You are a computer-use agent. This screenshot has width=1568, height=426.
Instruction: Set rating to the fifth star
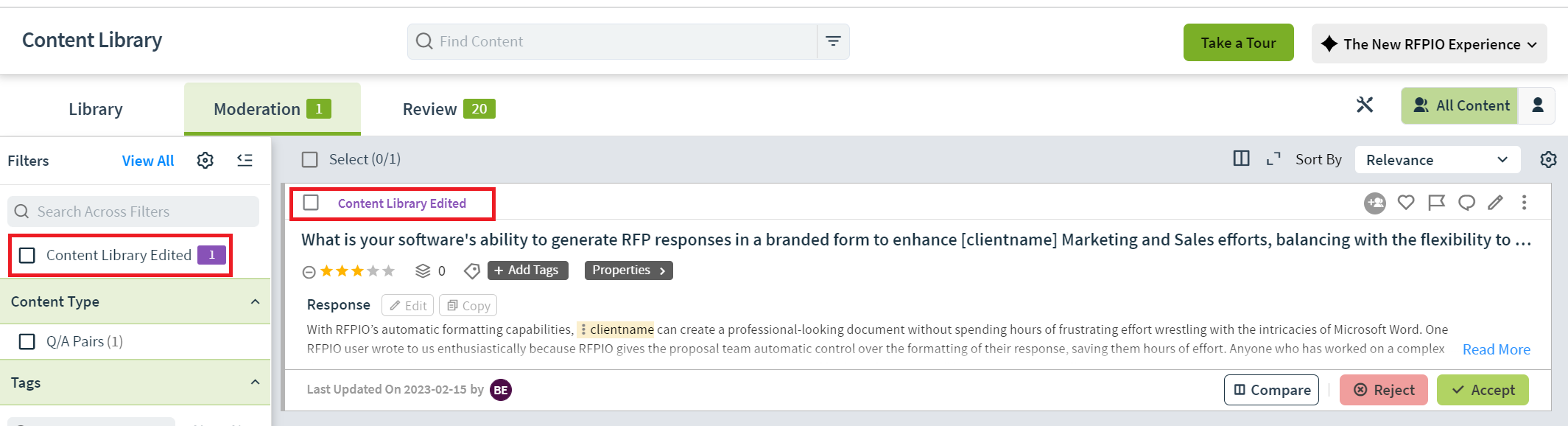click(389, 271)
